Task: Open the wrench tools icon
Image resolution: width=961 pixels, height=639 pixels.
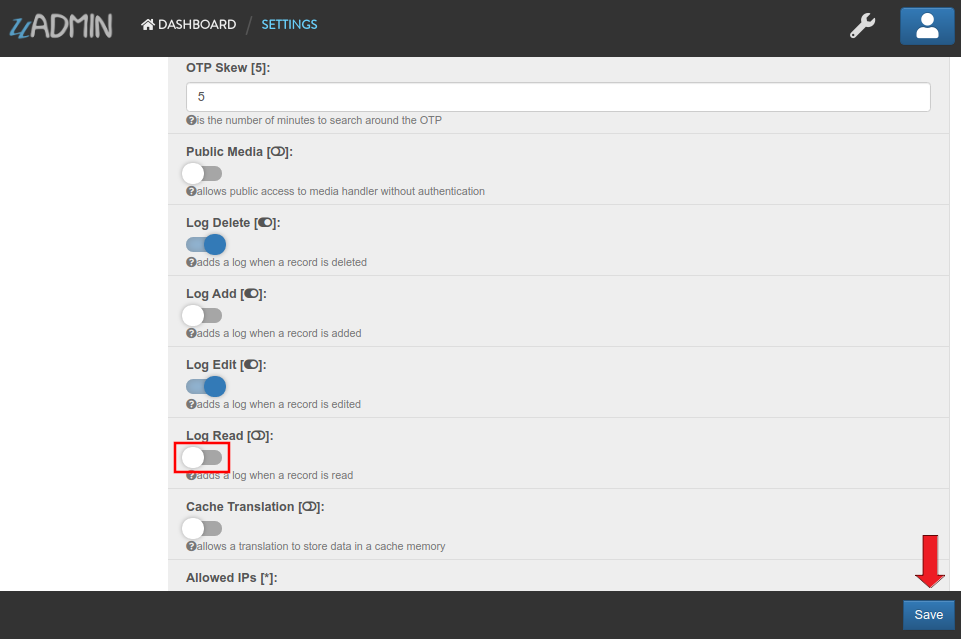Action: pyautogui.click(x=862, y=26)
